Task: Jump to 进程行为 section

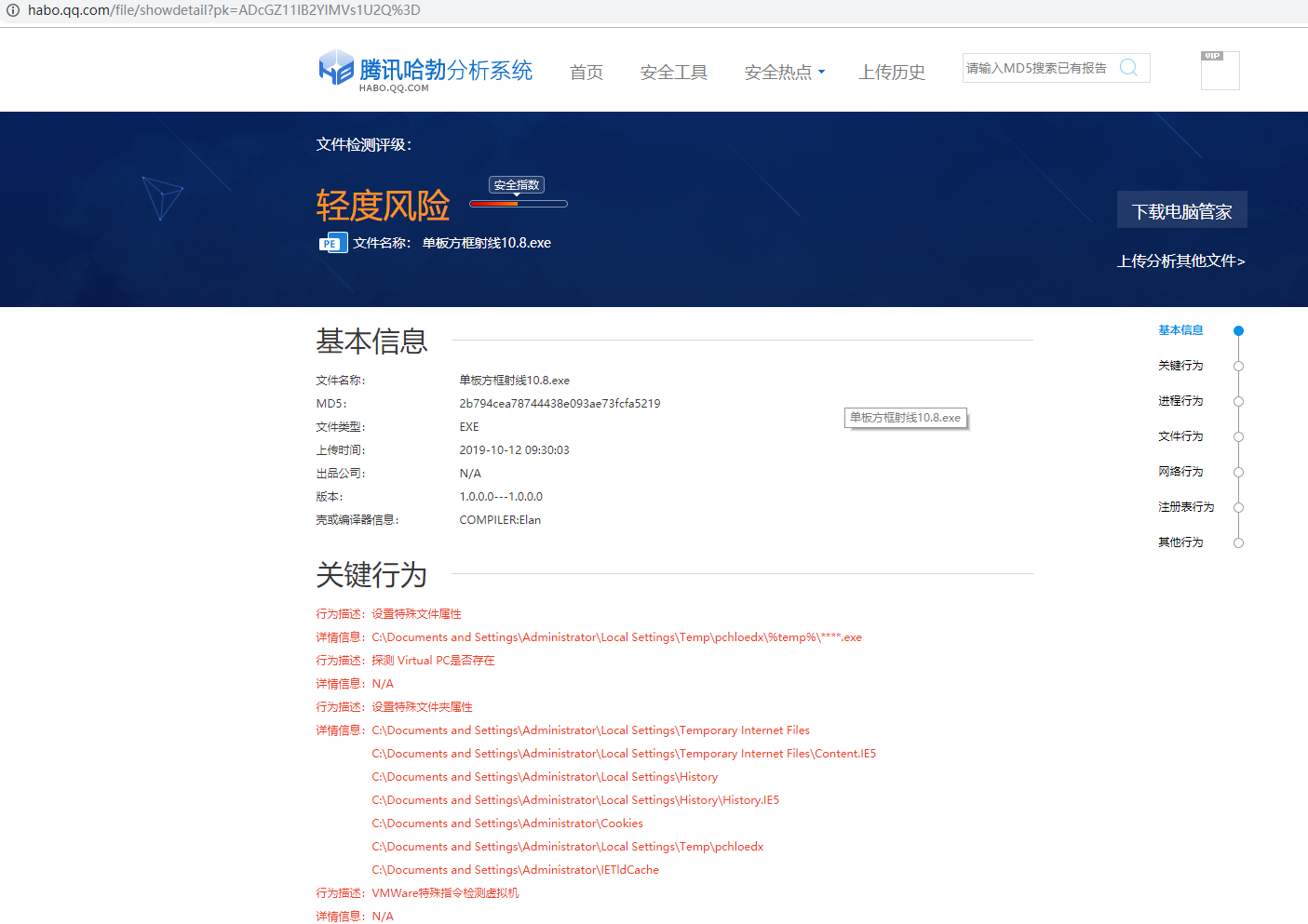Action: point(1180,401)
